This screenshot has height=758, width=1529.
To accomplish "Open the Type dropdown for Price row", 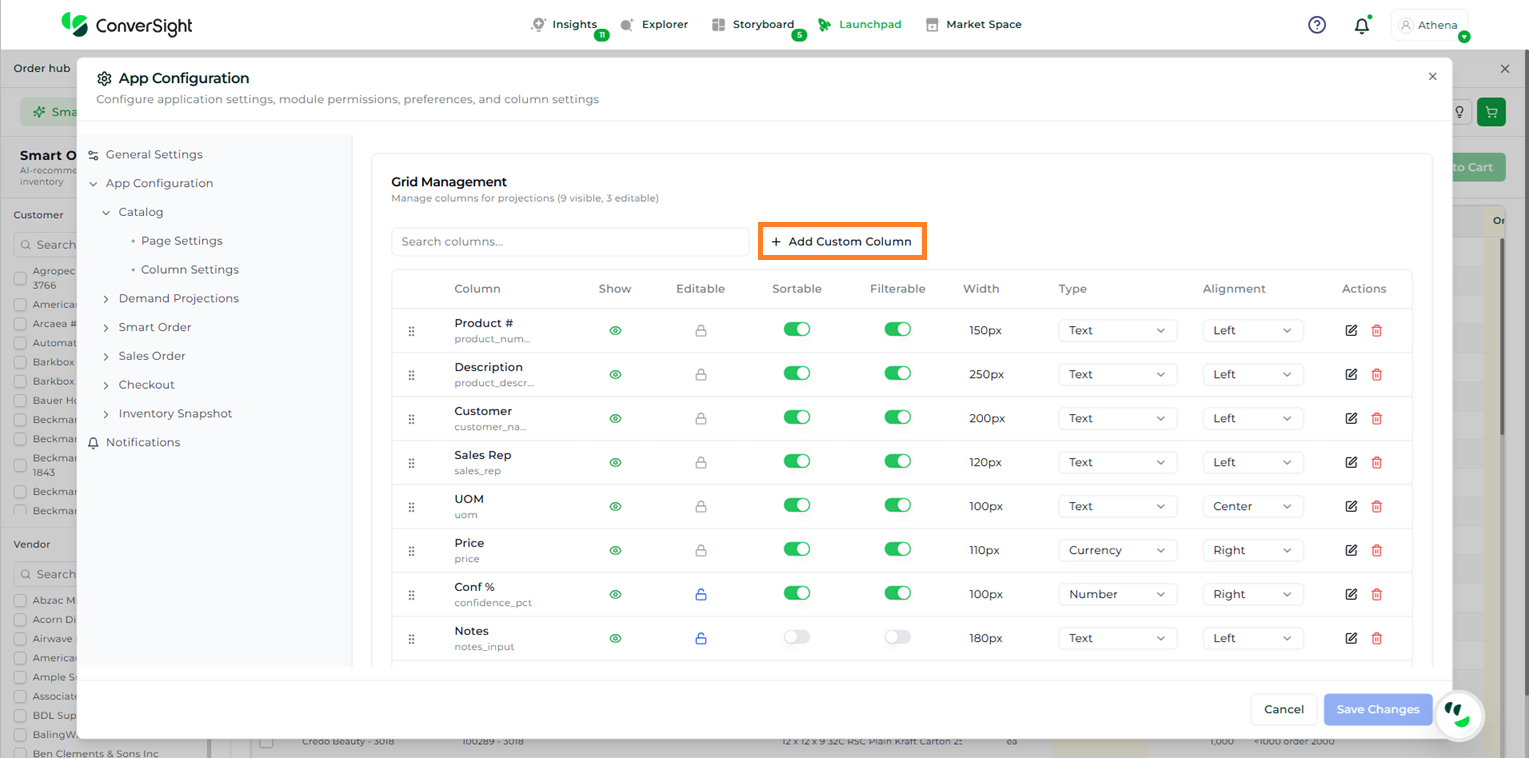I will tap(1117, 550).
